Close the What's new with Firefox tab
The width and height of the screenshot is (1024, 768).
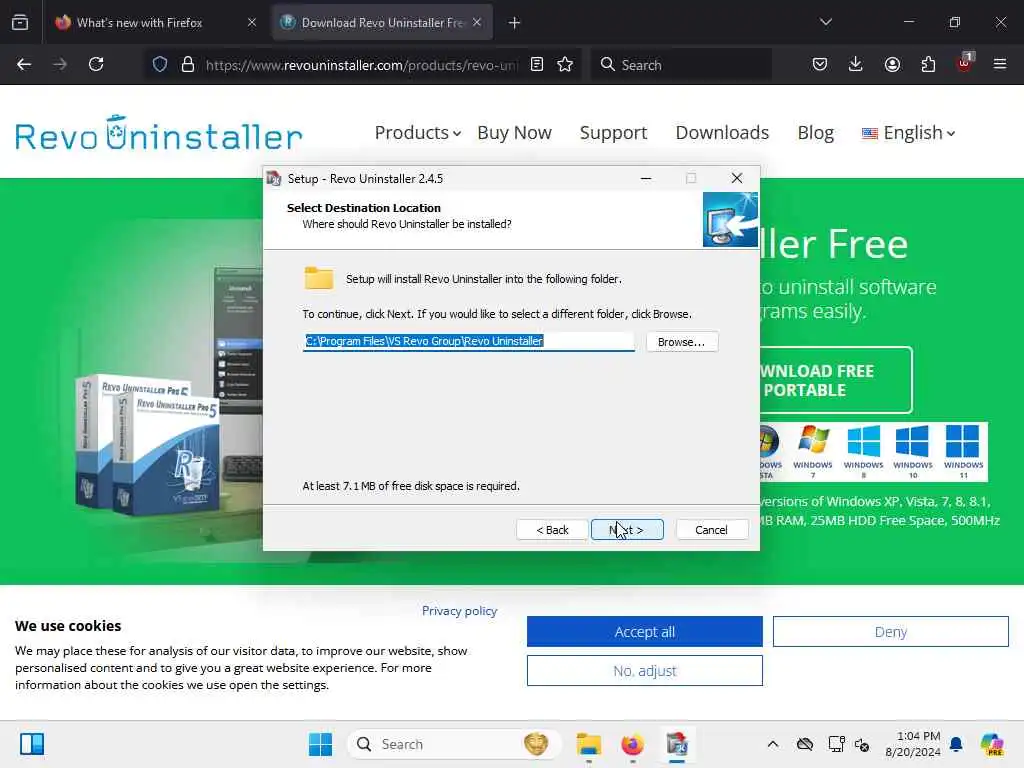coord(252,22)
